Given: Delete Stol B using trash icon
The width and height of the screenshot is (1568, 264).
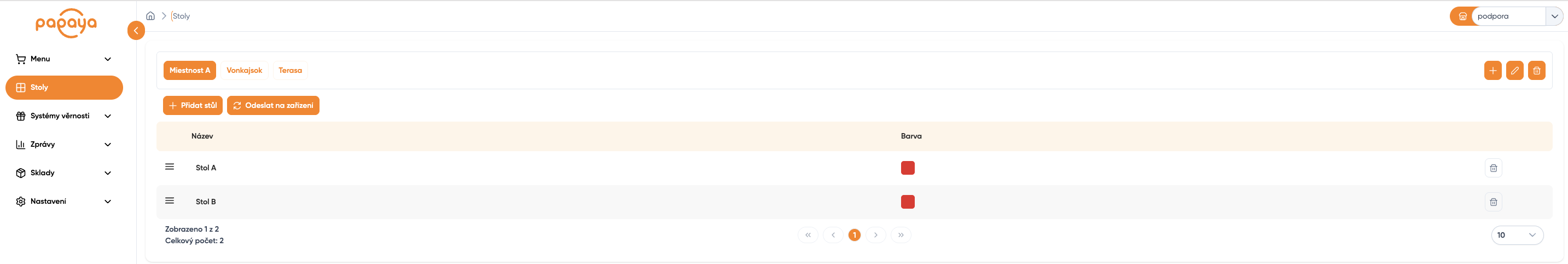Looking at the screenshot, I should tap(1493, 202).
